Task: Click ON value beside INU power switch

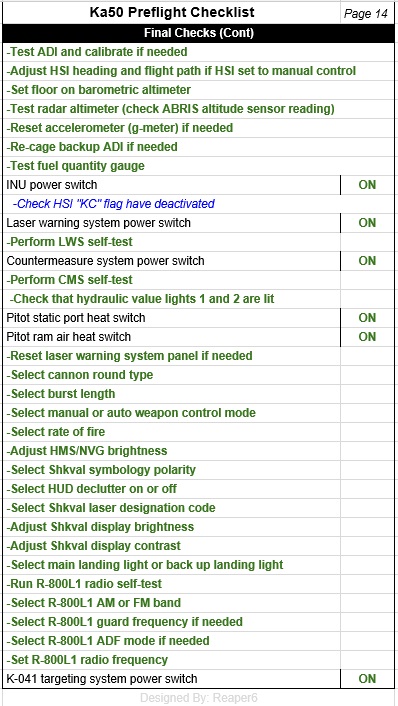Action: click(367, 185)
